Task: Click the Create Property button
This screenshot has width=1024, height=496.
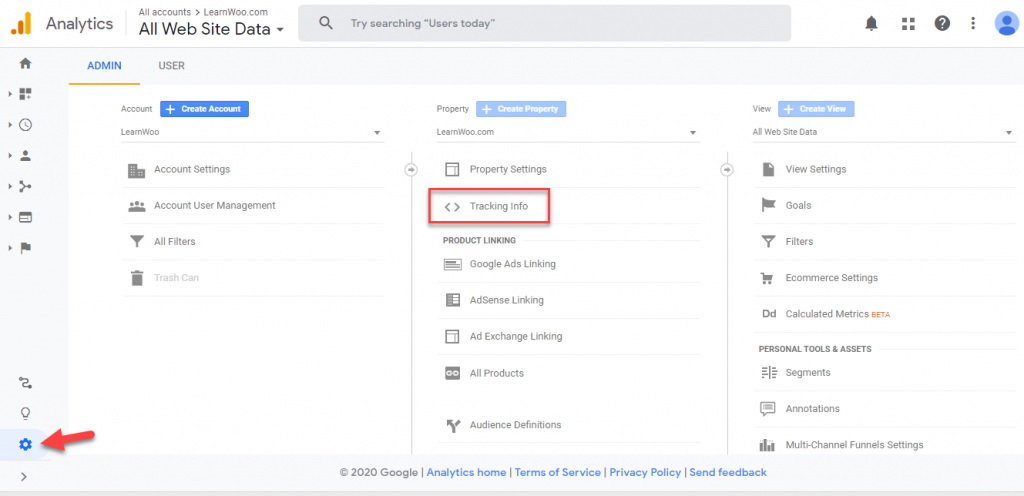Action: [521, 109]
